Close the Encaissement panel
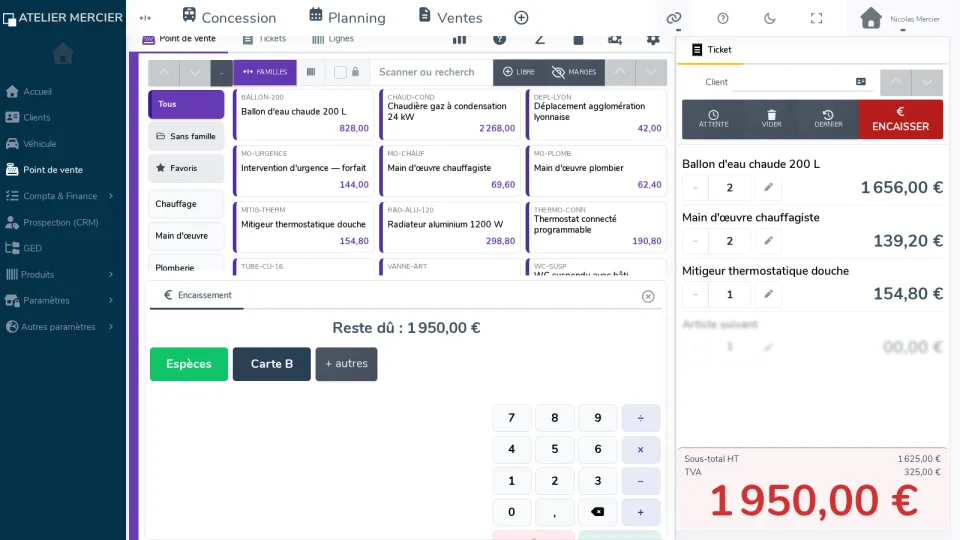 point(648,296)
